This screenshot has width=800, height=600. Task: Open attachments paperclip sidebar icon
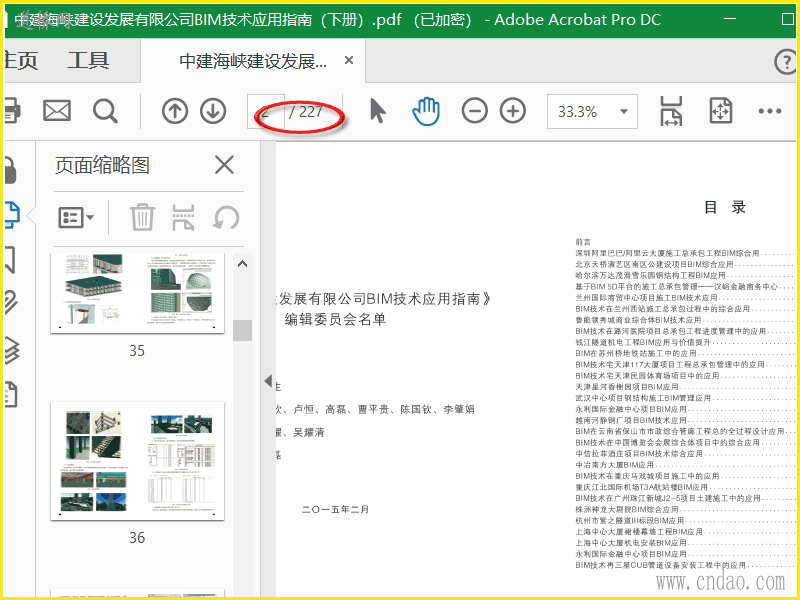pyautogui.click(x=11, y=303)
